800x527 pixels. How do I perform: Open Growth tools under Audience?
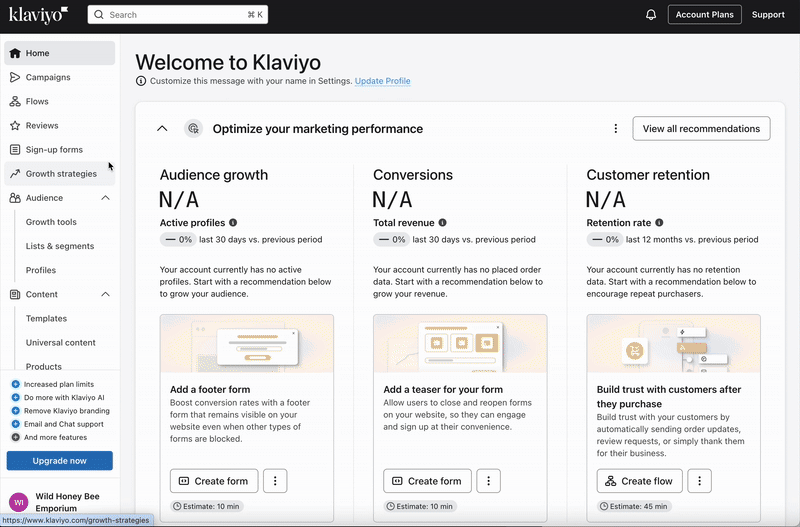point(51,222)
